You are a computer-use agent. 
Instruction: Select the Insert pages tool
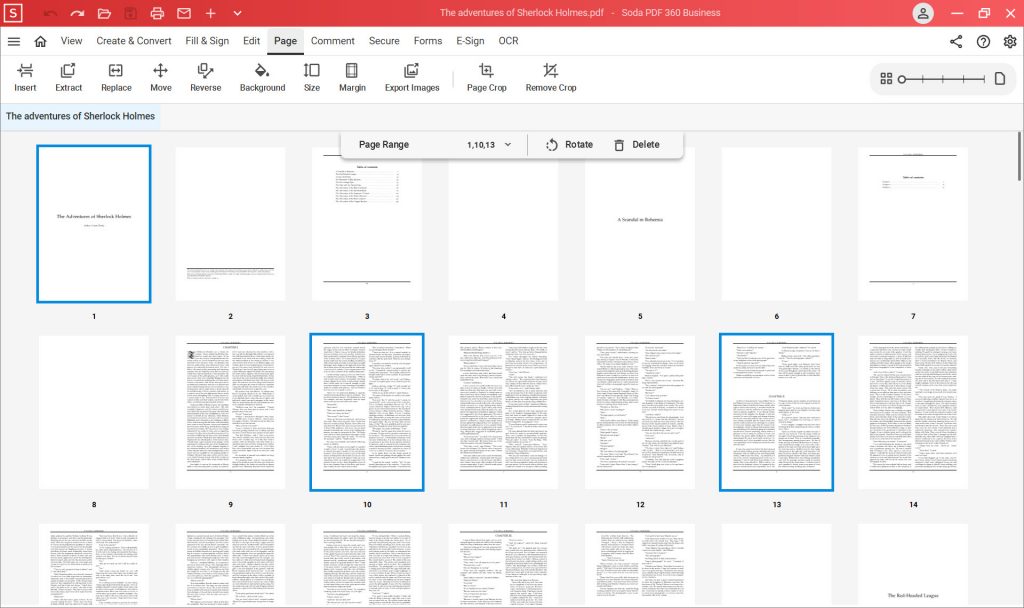25,78
